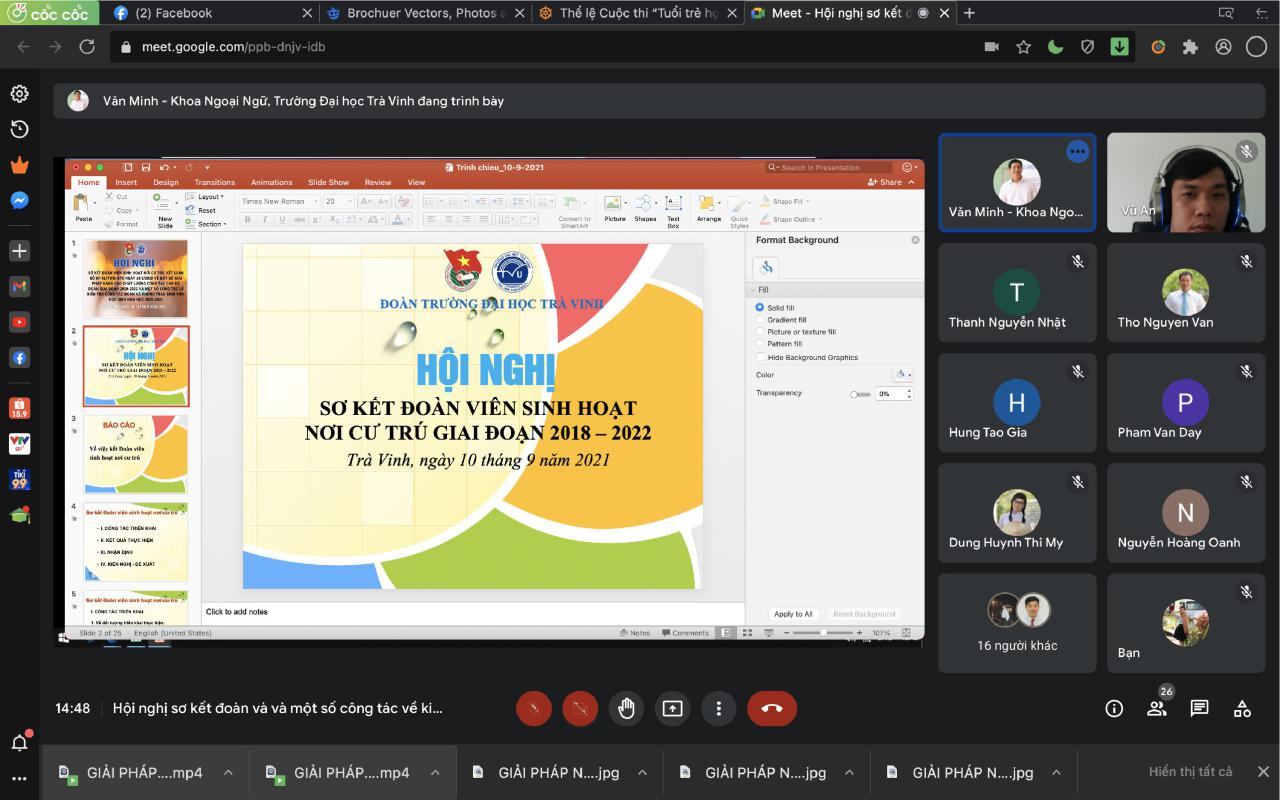Screen dimensions: 1280x800
Task: Raise your hand in the meeting
Action: [x=626, y=708]
